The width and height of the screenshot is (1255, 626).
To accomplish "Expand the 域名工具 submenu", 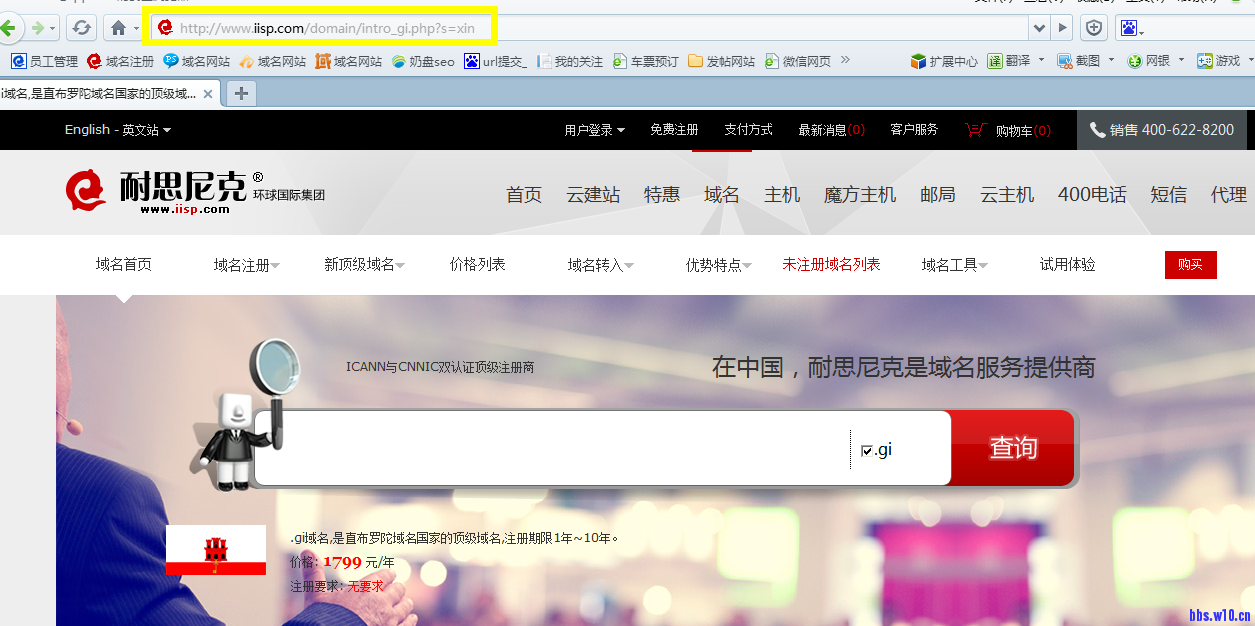I will [954, 265].
